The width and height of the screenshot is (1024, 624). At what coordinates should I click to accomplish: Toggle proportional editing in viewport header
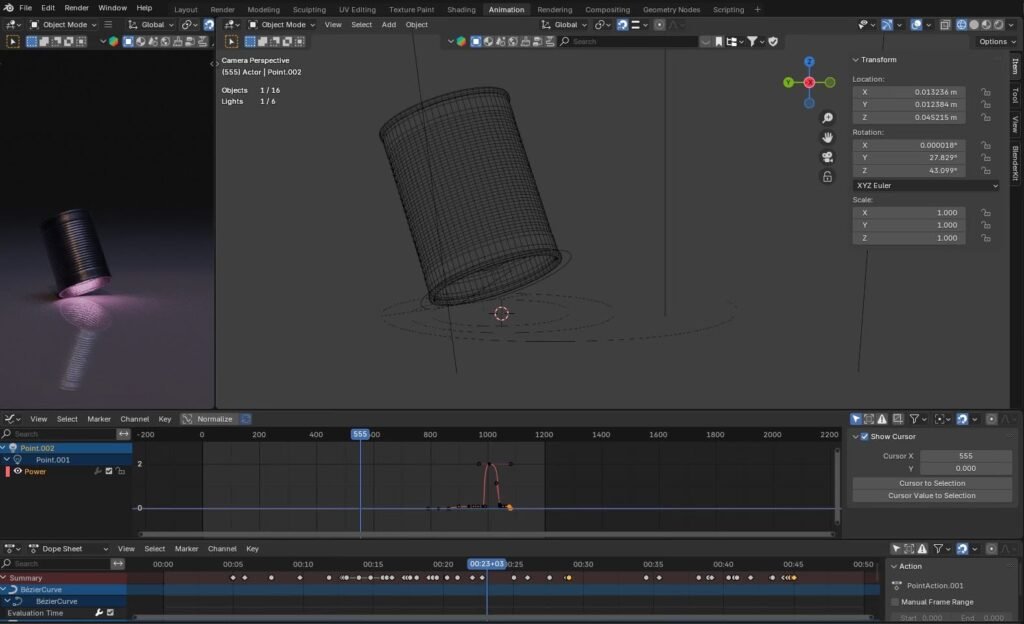pyautogui.click(x=660, y=25)
